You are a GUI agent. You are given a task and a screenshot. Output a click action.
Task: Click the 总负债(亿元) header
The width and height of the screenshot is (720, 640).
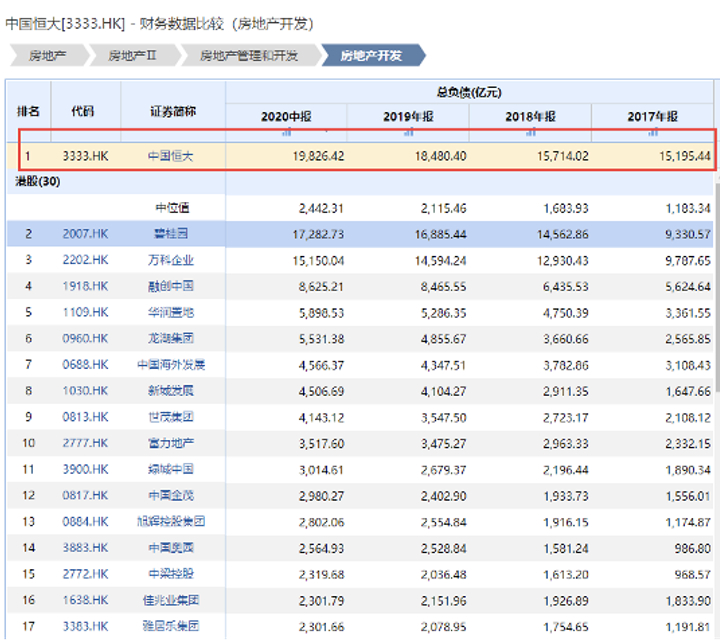469,91
